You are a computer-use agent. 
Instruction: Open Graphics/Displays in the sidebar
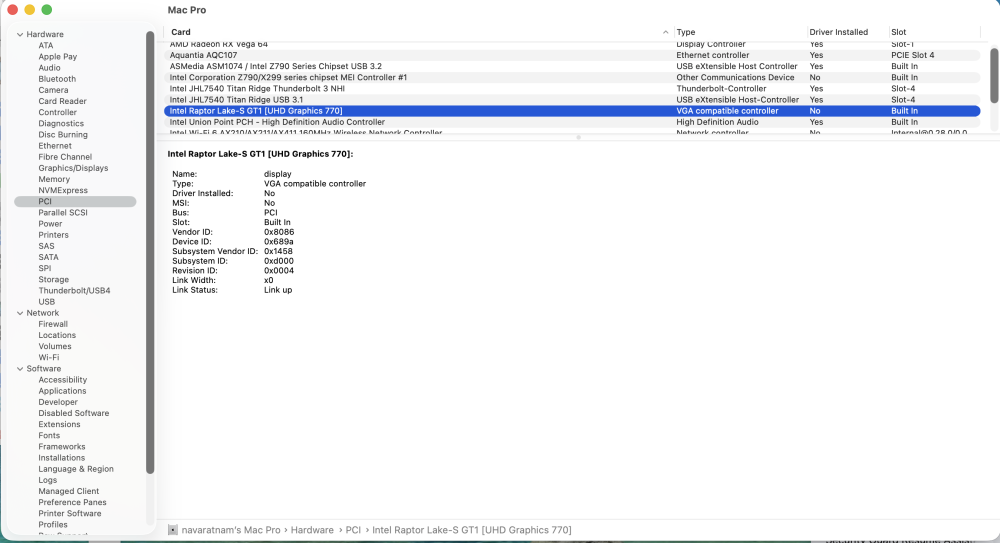pos(73,168)
